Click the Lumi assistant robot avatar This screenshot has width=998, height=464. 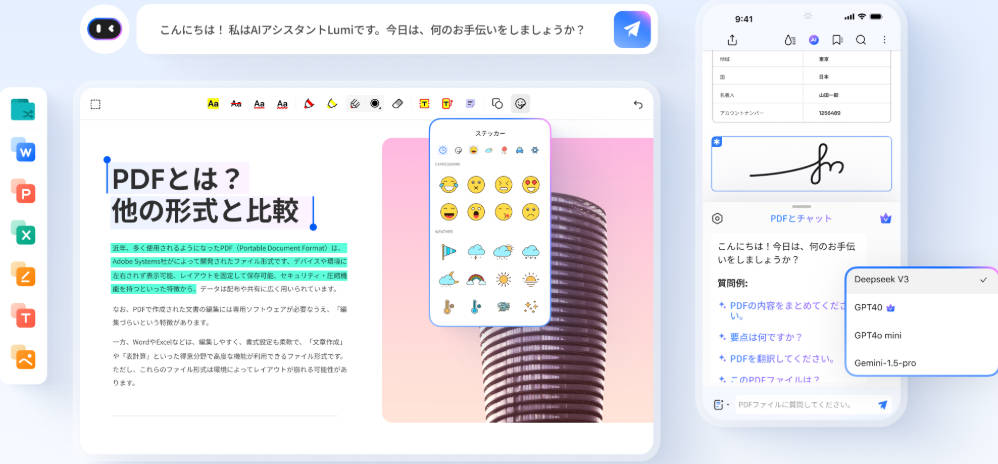(x=104, y=29)
